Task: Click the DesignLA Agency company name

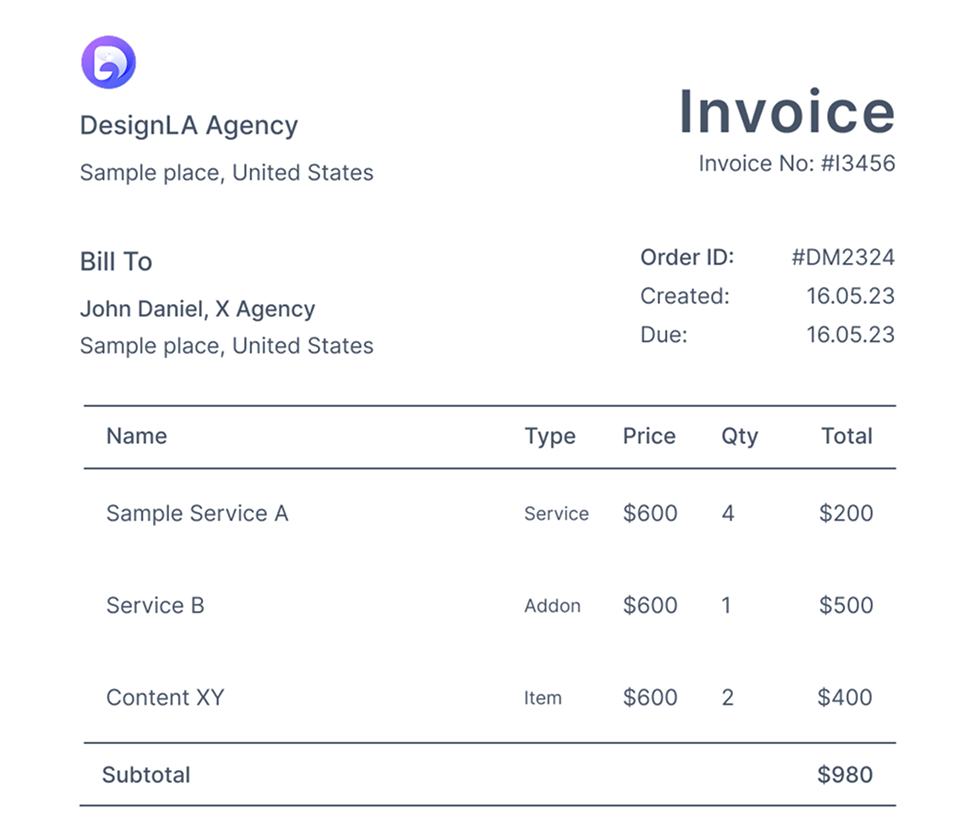Action: [189, 126]
